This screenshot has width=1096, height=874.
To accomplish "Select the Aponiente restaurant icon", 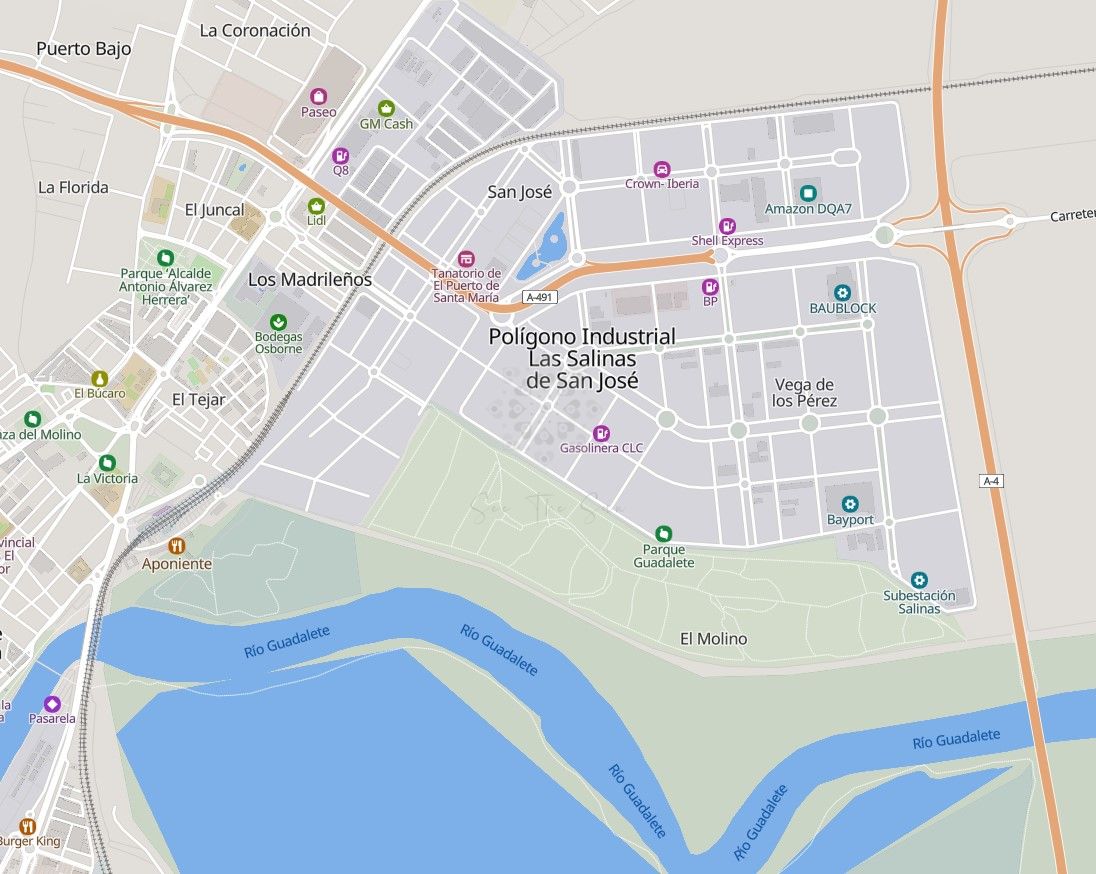I will pos(177,545).
